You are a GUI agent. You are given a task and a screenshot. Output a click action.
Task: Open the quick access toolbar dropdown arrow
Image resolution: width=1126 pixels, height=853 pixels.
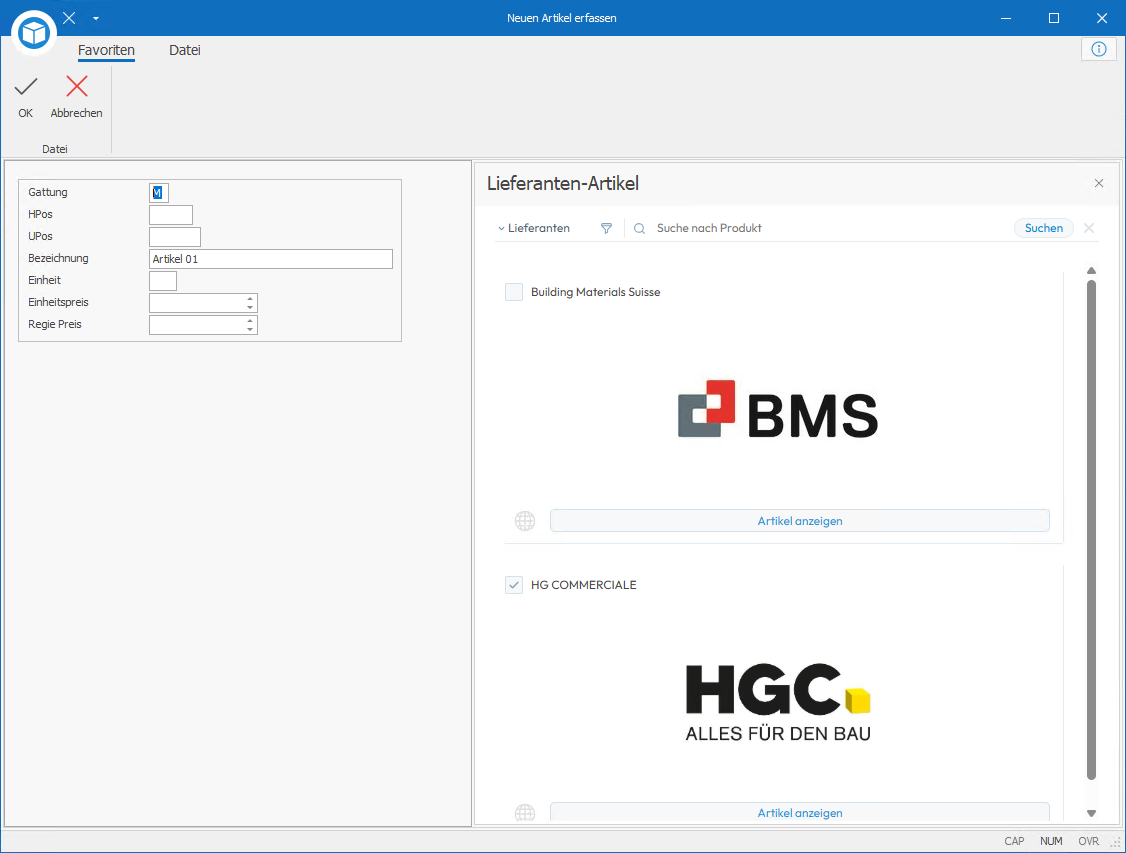tap(96, 19)
